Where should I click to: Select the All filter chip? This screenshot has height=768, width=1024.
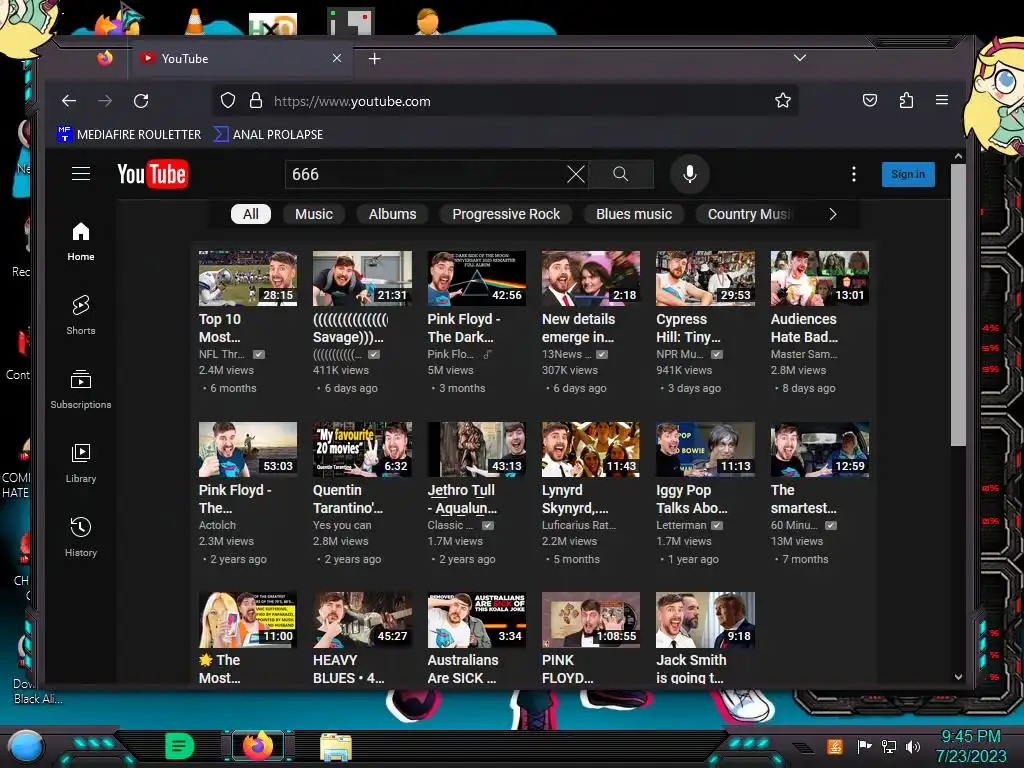(x=251, y=214)
